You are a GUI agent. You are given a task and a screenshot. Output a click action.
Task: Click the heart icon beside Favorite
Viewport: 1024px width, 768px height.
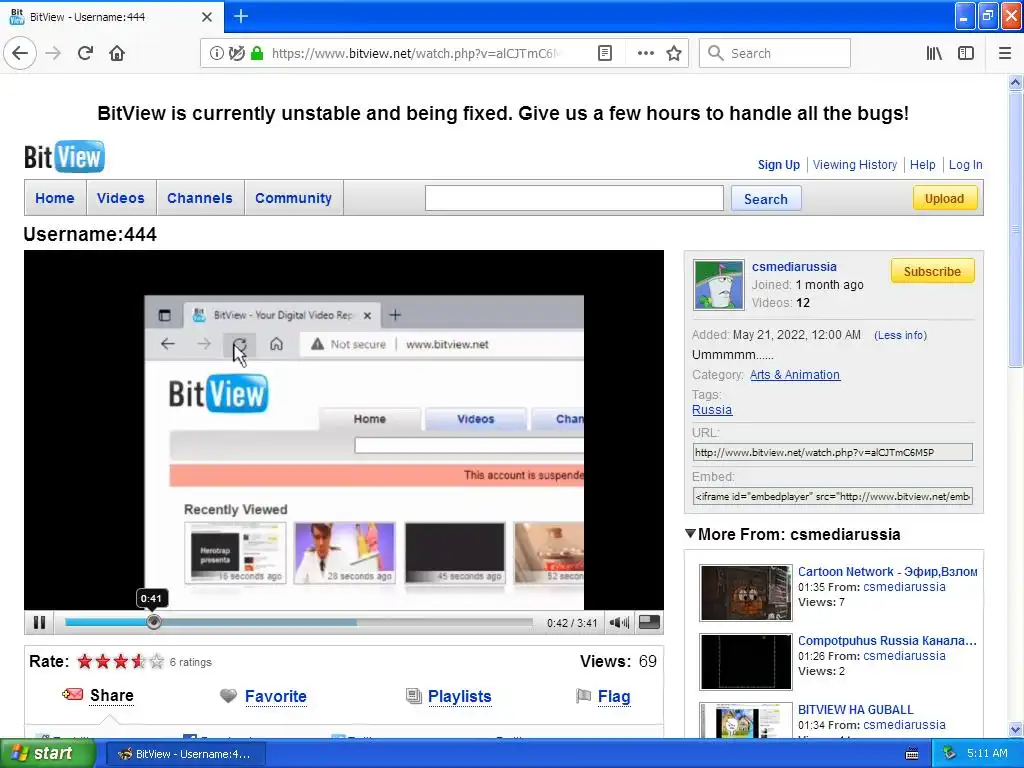pyautogui.click(x=228, y=696)
